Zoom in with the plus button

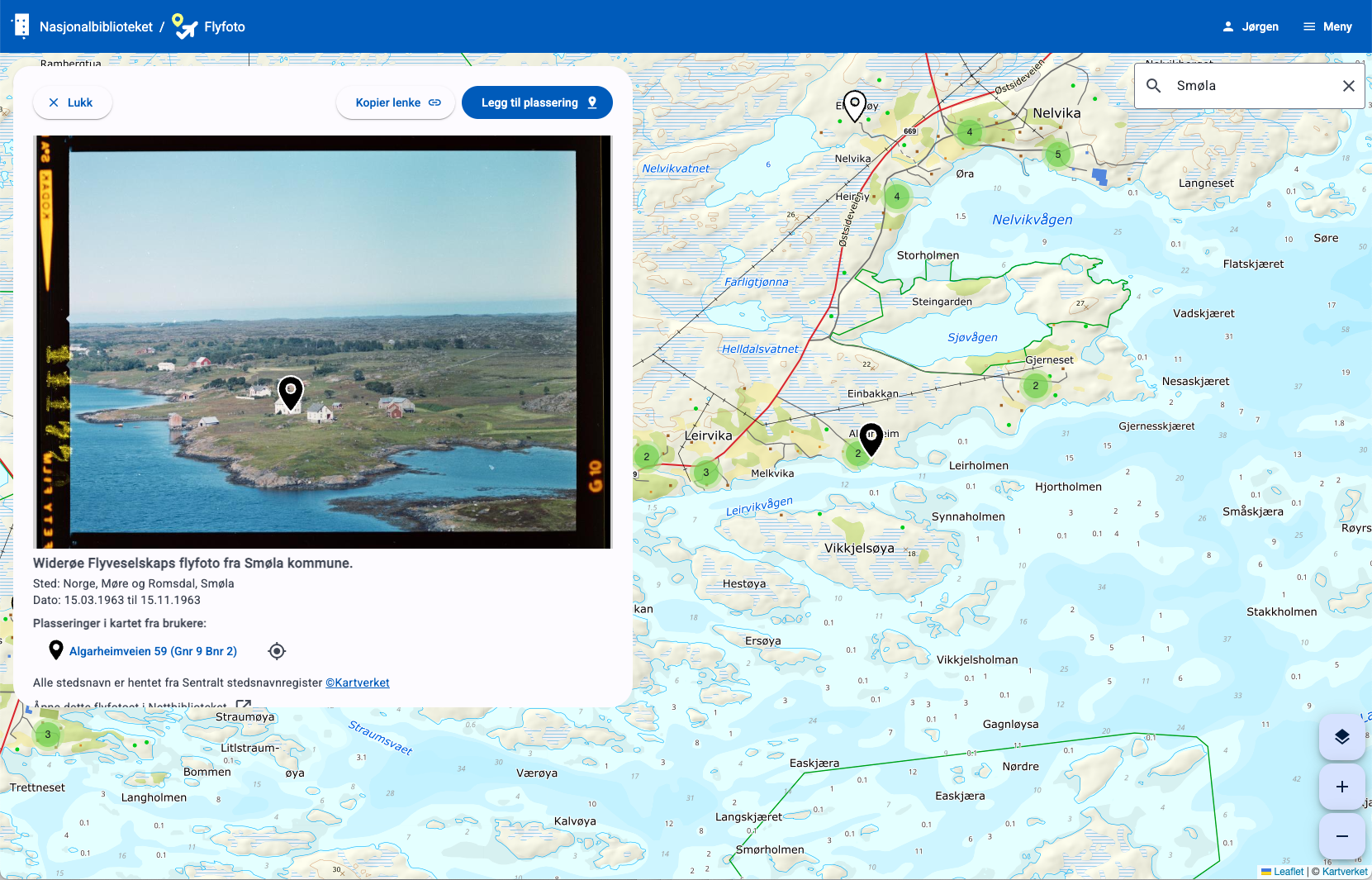1341,787
